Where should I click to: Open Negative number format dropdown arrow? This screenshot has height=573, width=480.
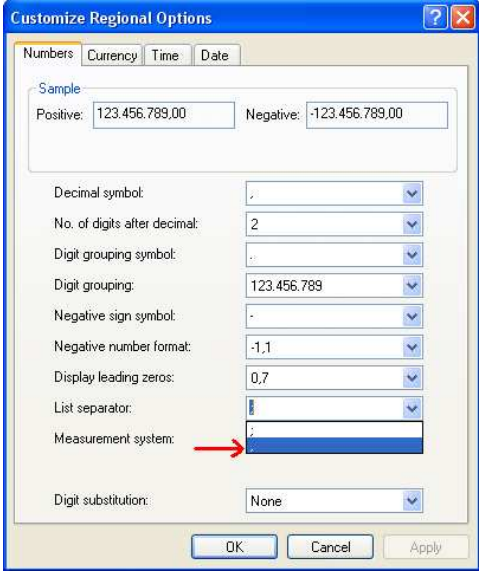tap(412, 347)
